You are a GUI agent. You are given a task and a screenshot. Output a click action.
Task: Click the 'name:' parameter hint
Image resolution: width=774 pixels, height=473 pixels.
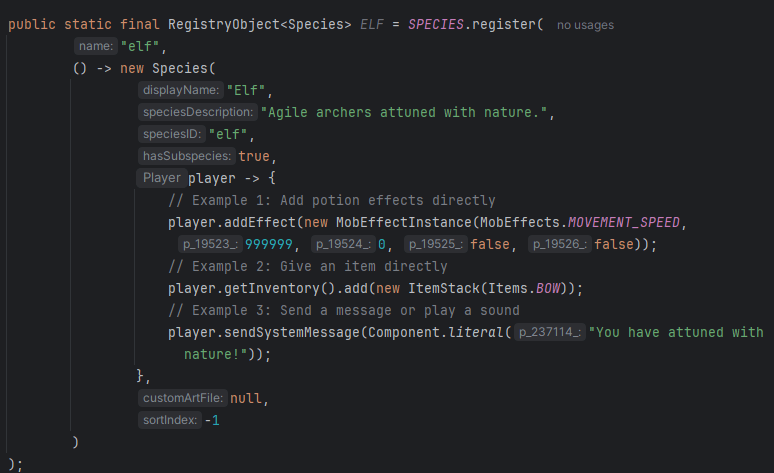[96, 46]
